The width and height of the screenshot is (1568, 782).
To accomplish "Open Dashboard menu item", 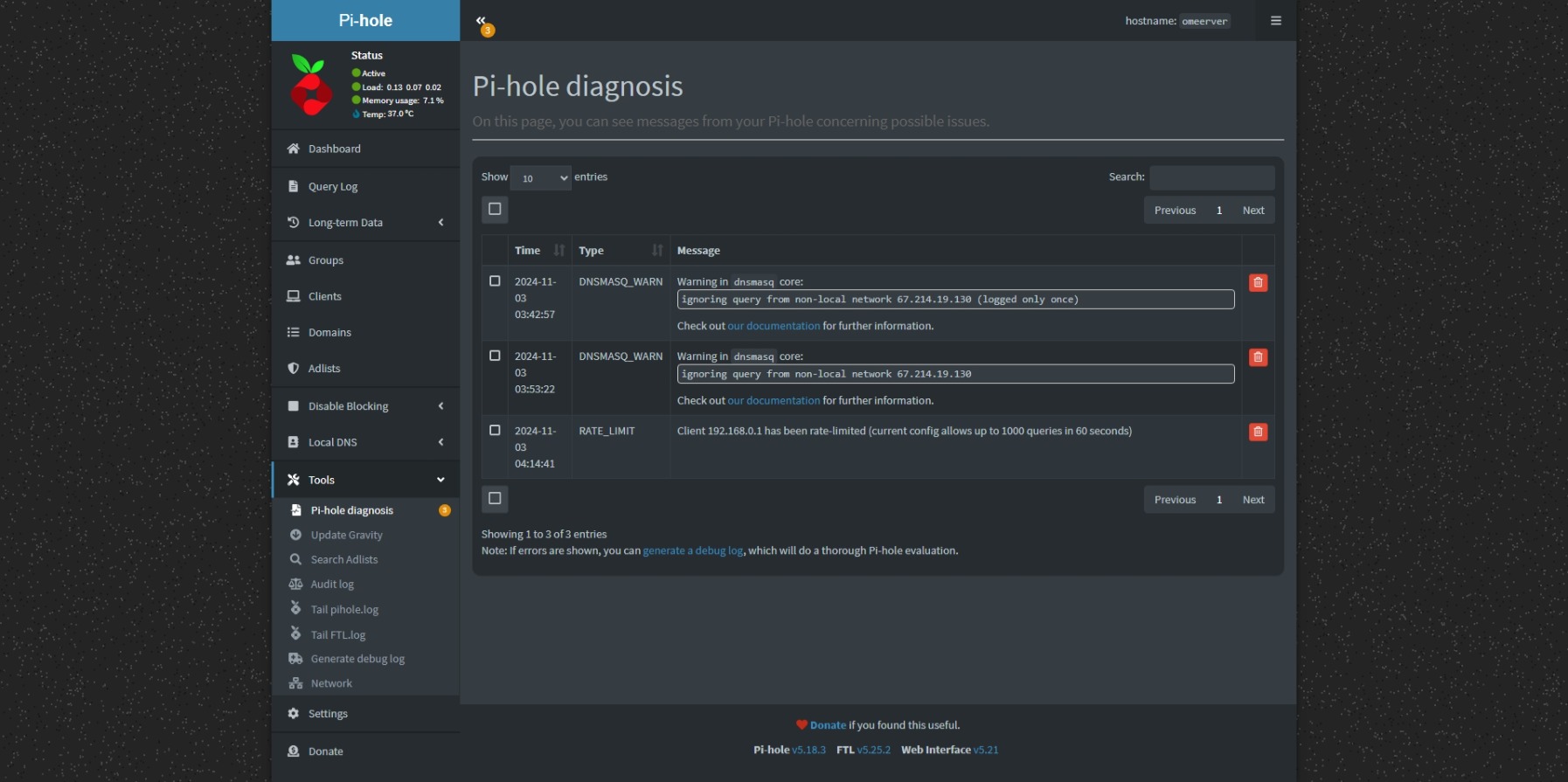I will [365, 149].
